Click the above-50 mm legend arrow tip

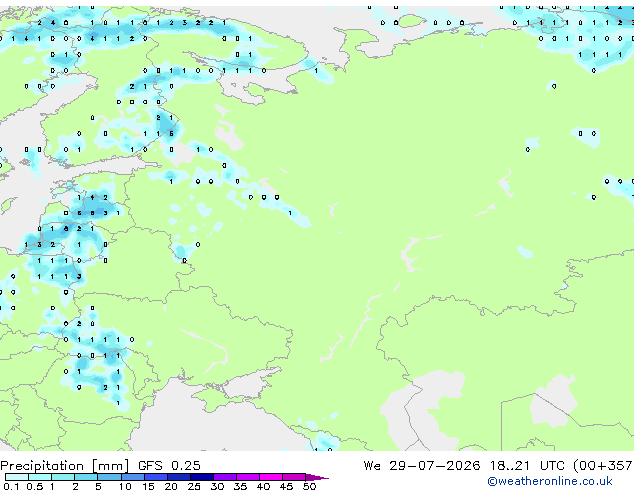click(x=317, y=477)
